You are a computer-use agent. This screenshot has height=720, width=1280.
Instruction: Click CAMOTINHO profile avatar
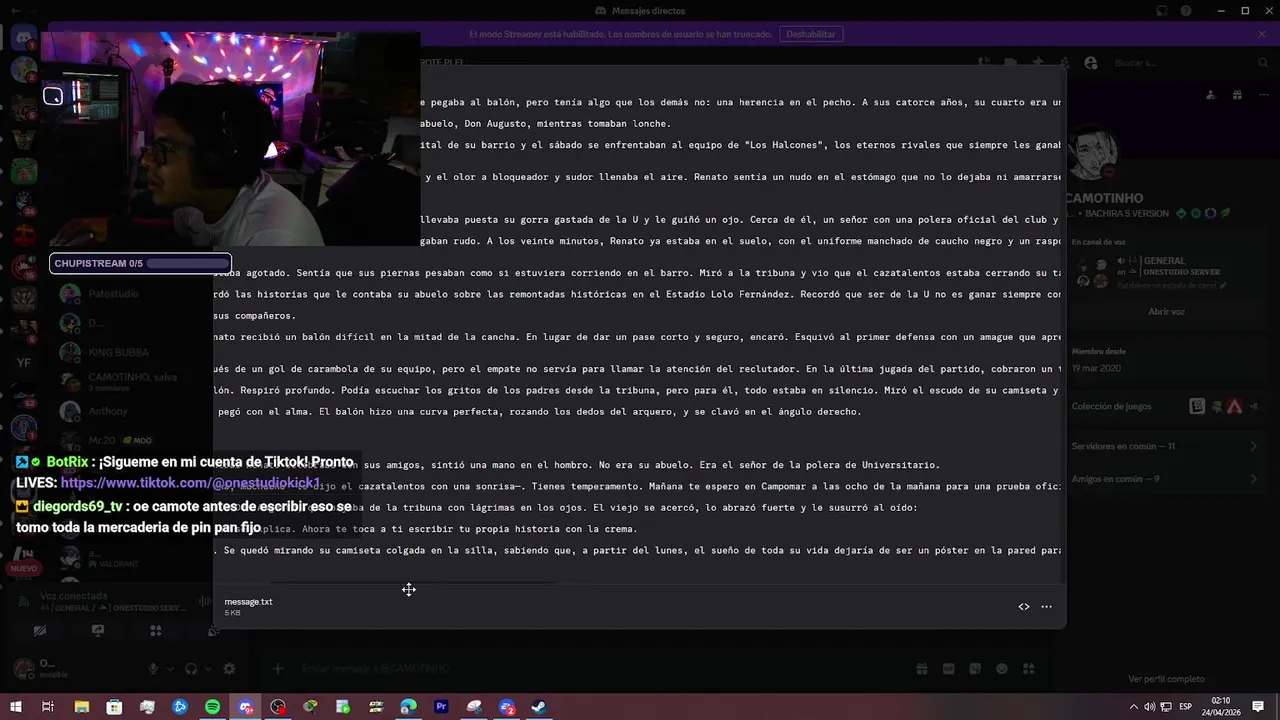point(1092,154)
